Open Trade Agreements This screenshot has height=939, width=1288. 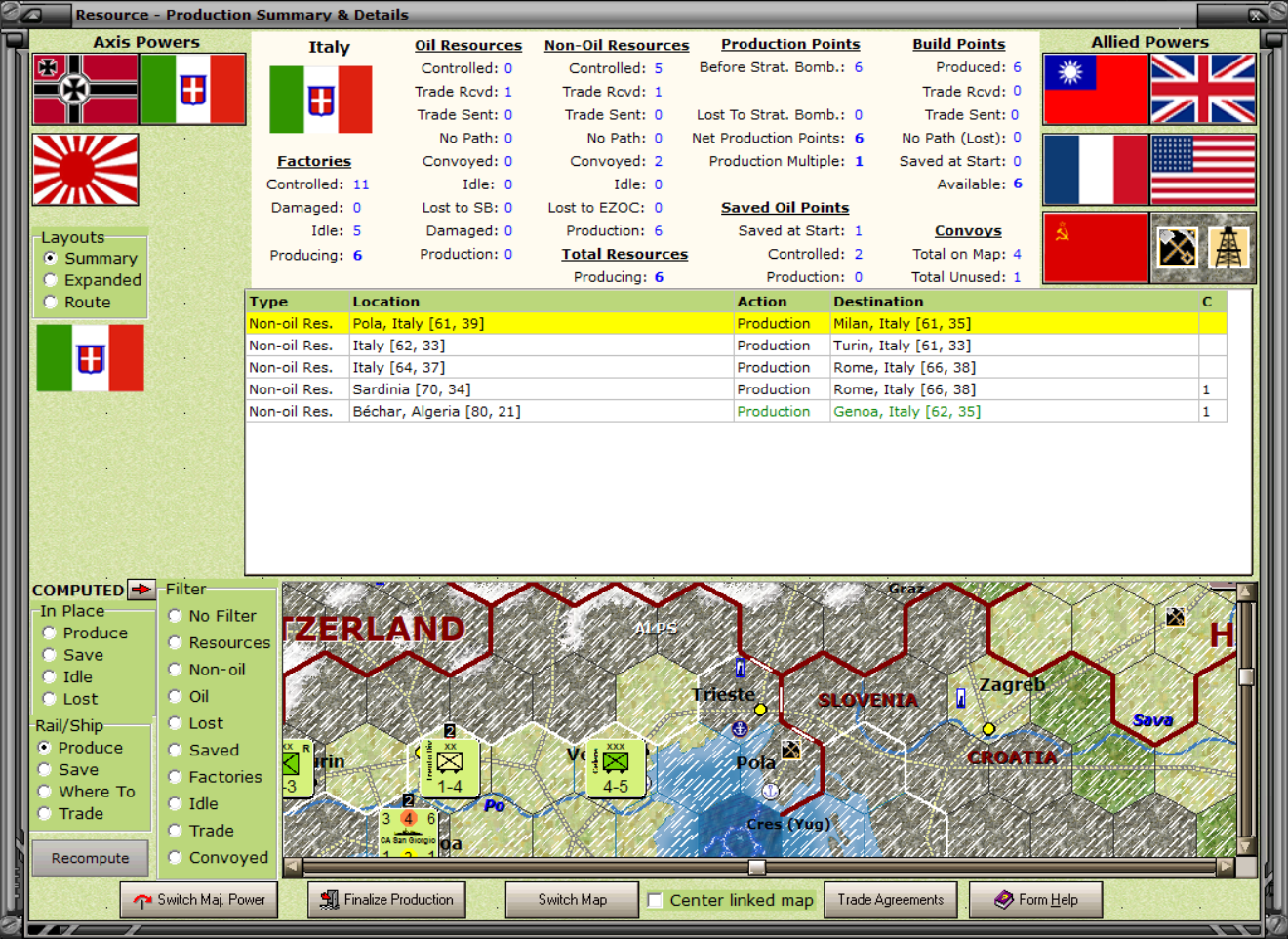click(891, 900)
